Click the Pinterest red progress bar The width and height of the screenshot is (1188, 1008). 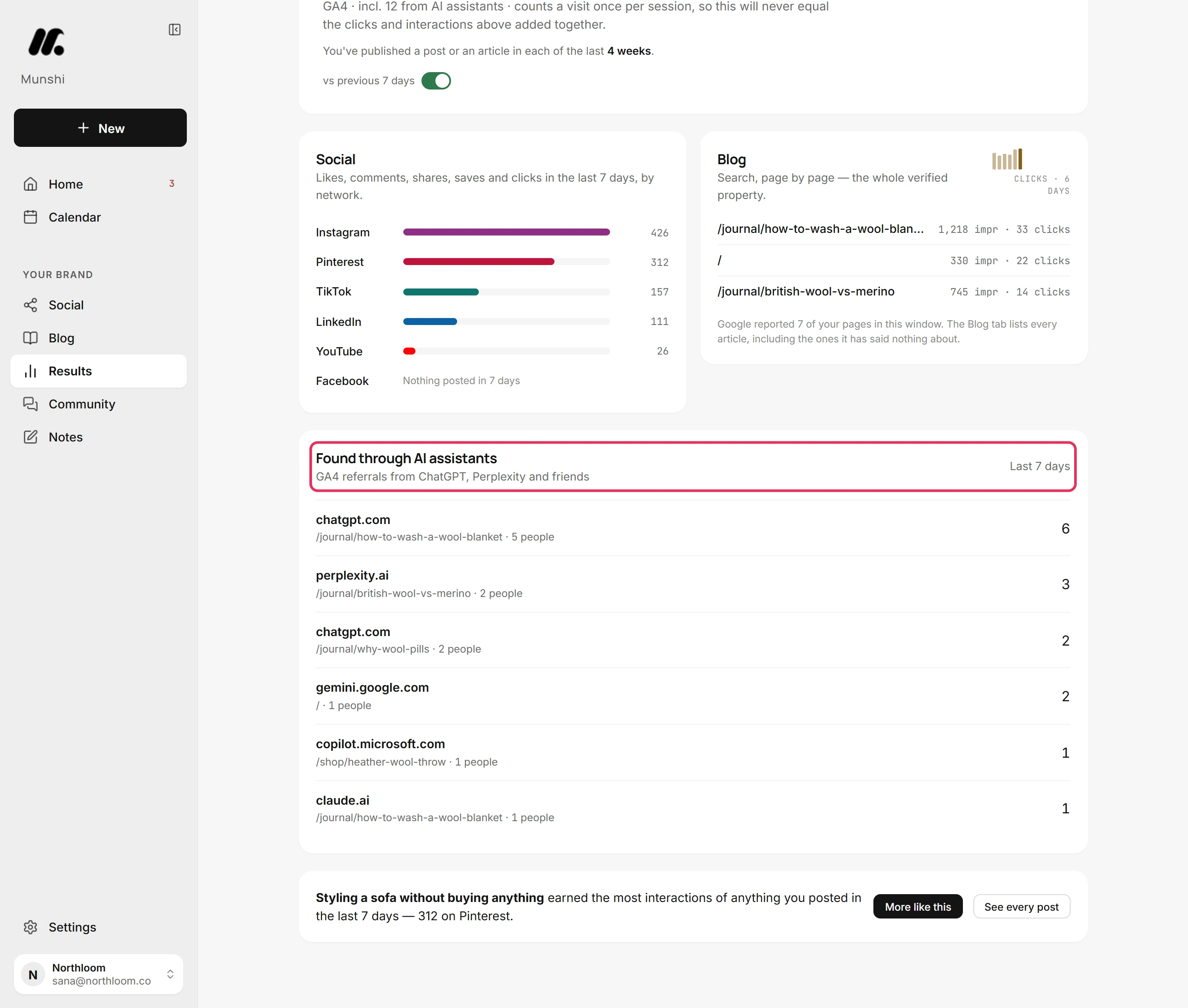[x=479, y=262]
